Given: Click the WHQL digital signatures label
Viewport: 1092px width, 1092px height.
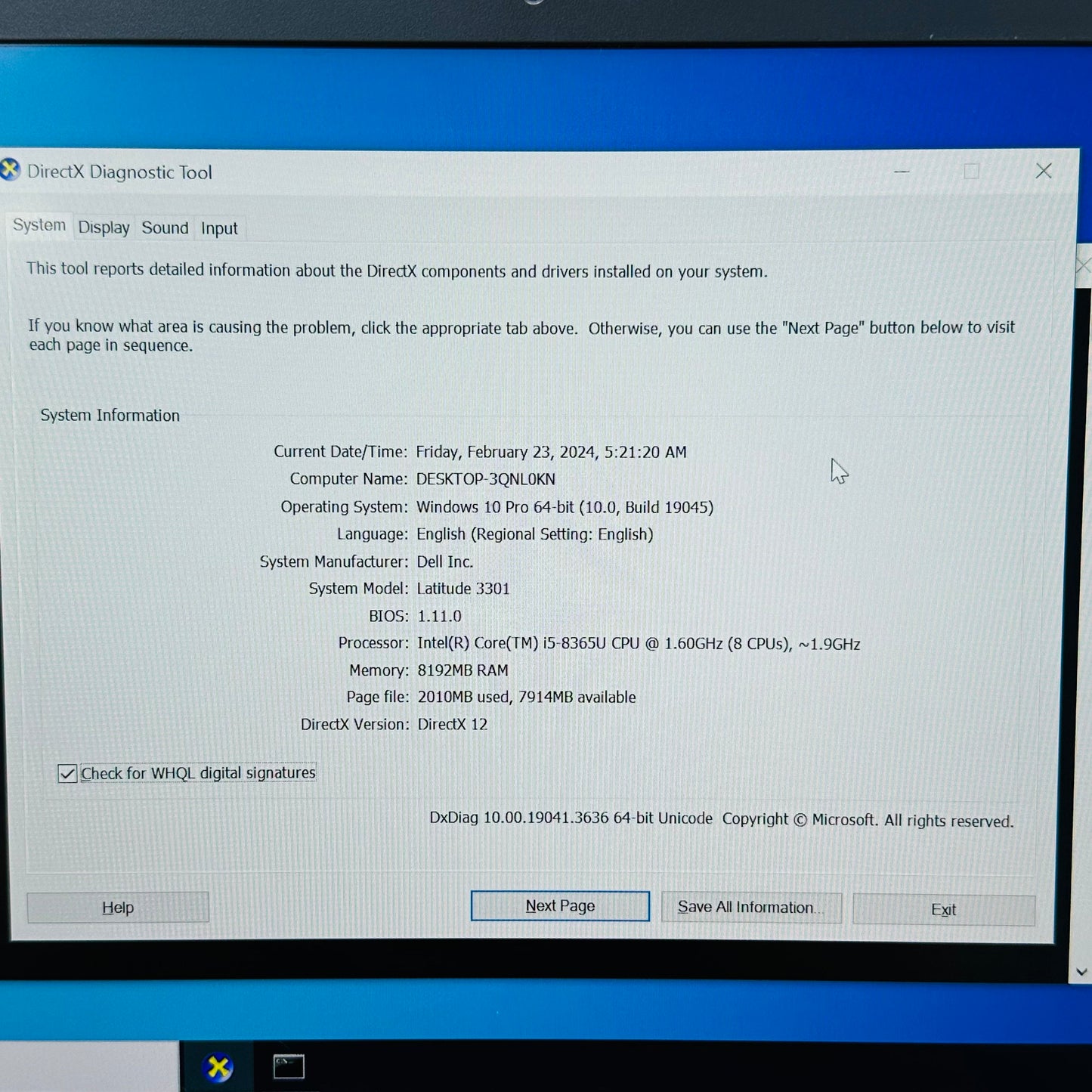Looking at the screenshot, I should [x=198, y=772].
